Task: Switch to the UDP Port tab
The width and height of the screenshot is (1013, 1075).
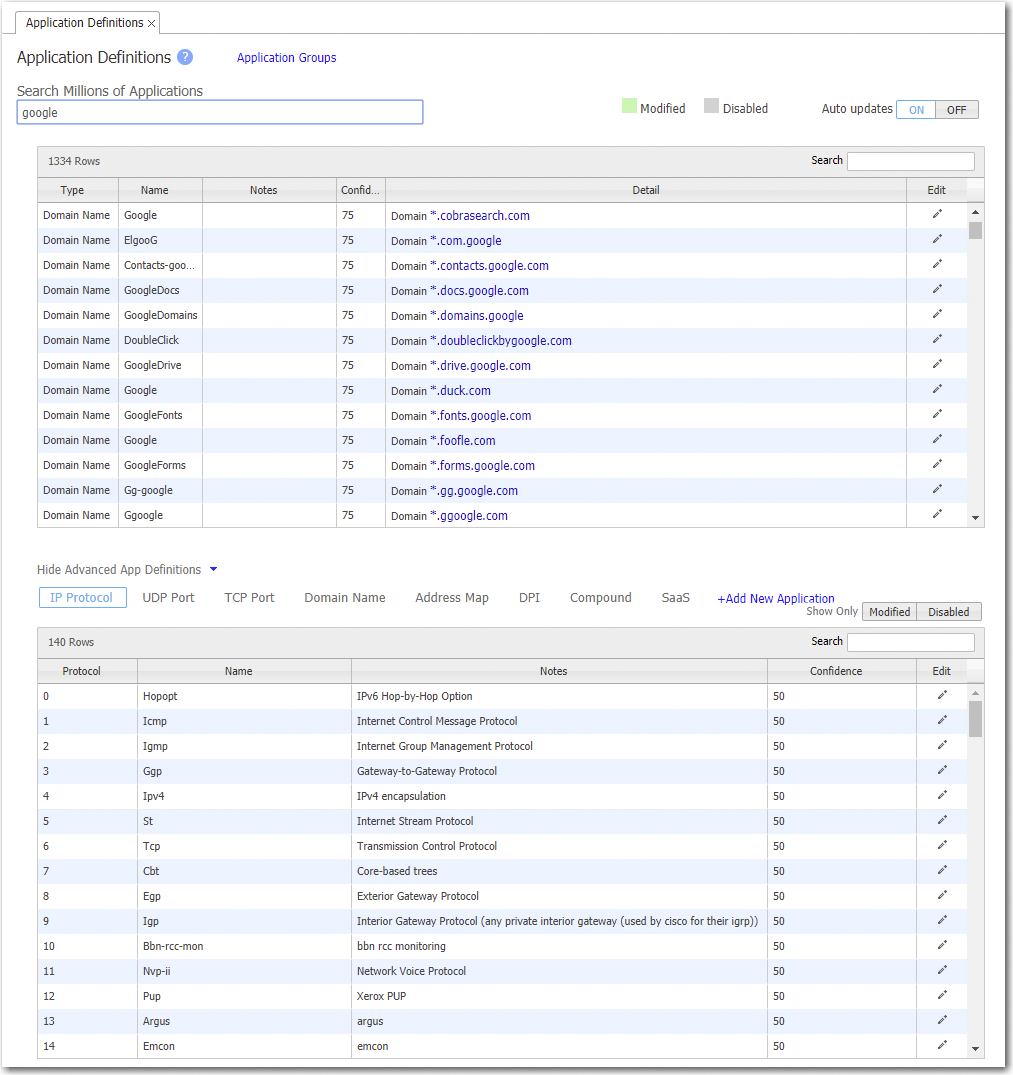Action: 168,597
